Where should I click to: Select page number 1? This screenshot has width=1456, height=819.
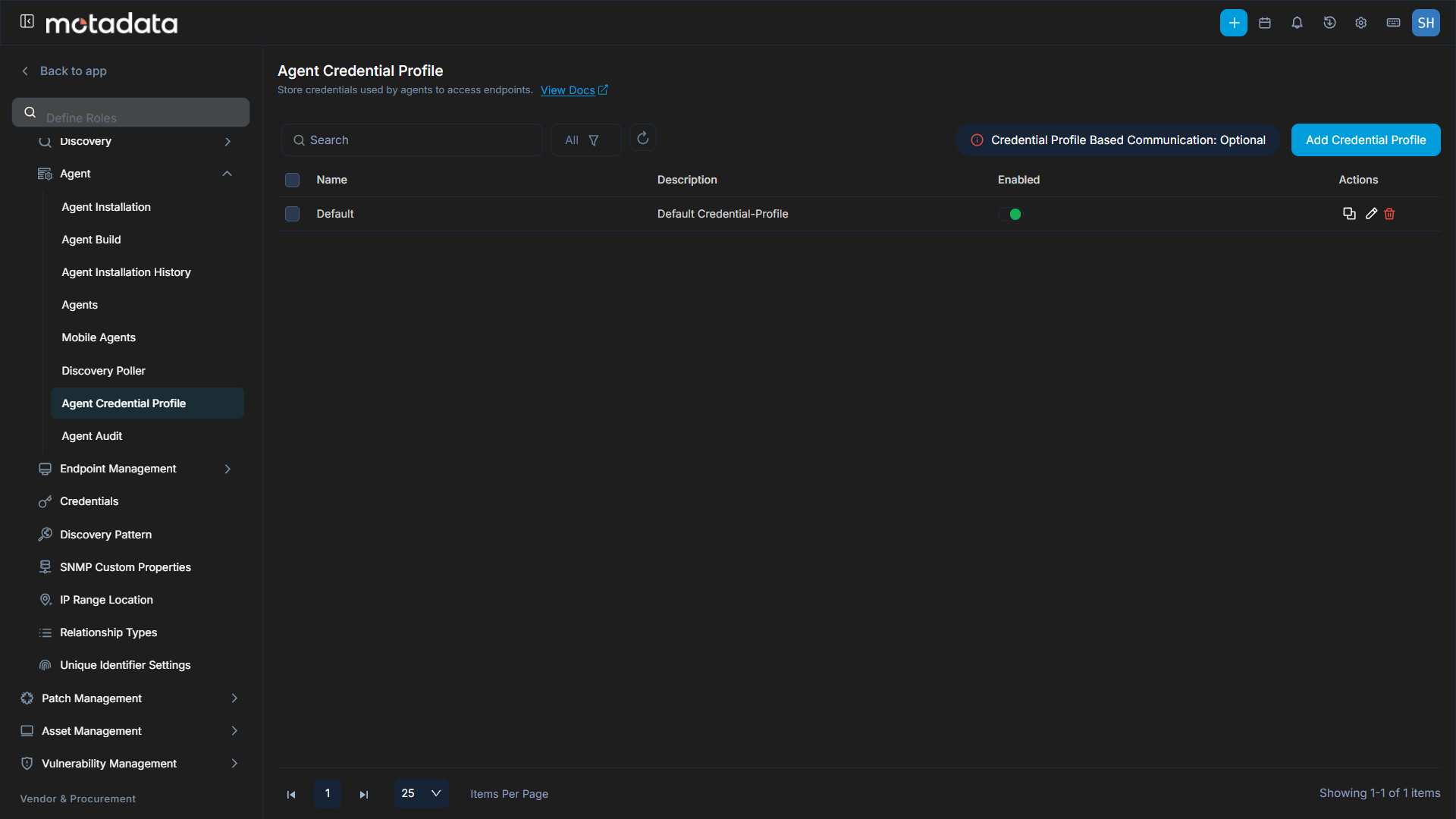click(328, 793)
